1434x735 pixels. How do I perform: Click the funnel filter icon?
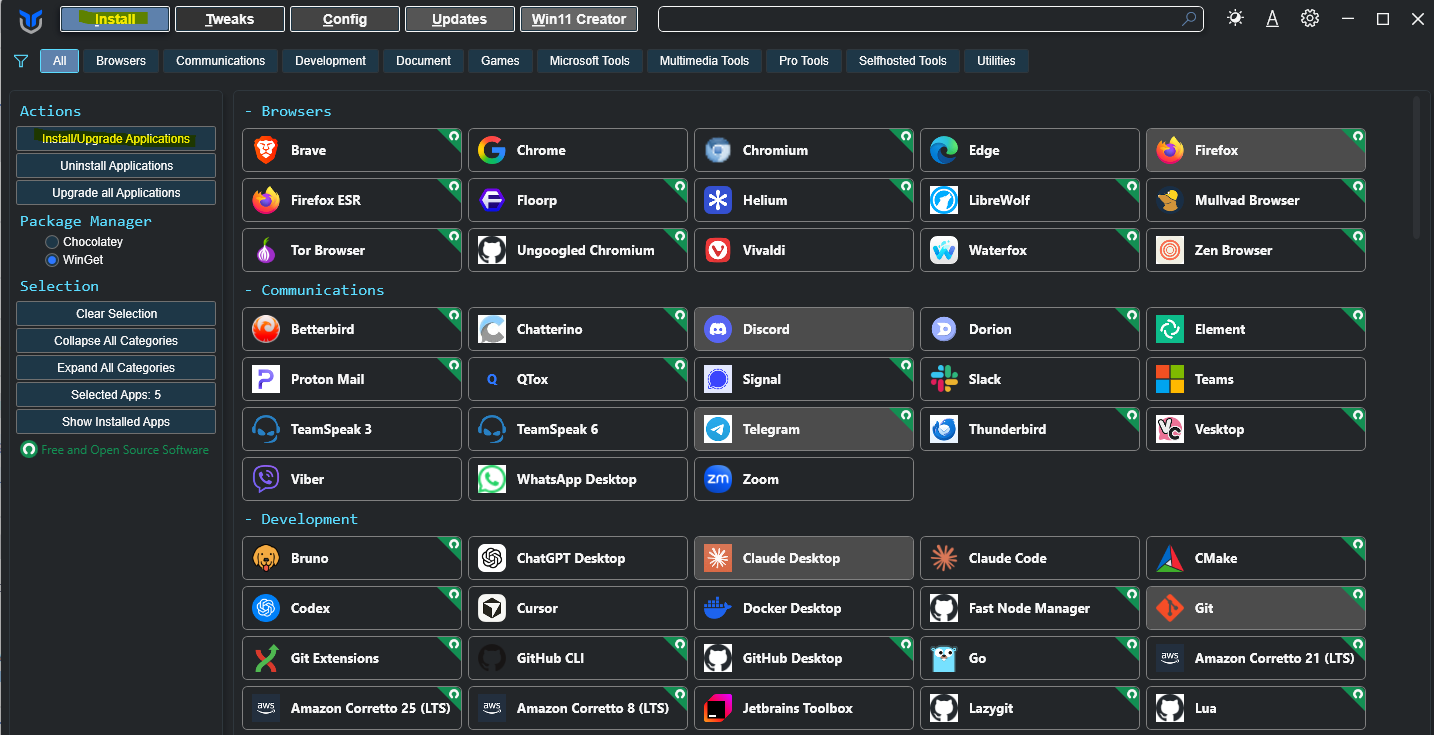pos(20,61)
